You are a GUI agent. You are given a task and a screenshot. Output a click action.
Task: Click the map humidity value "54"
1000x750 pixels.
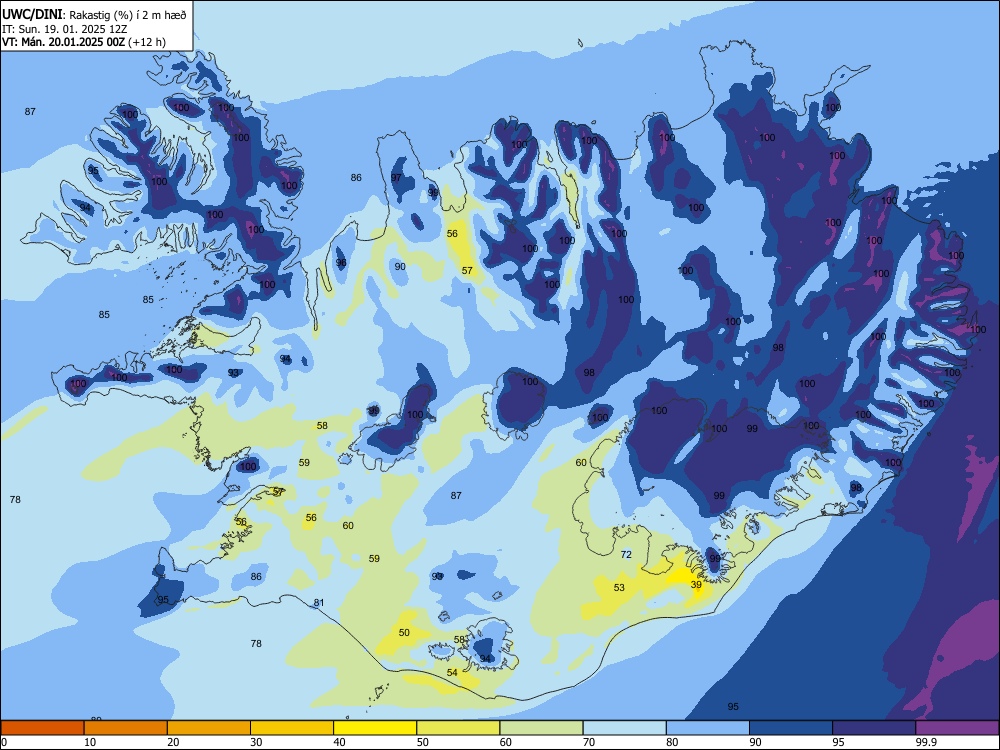[452, 672]
